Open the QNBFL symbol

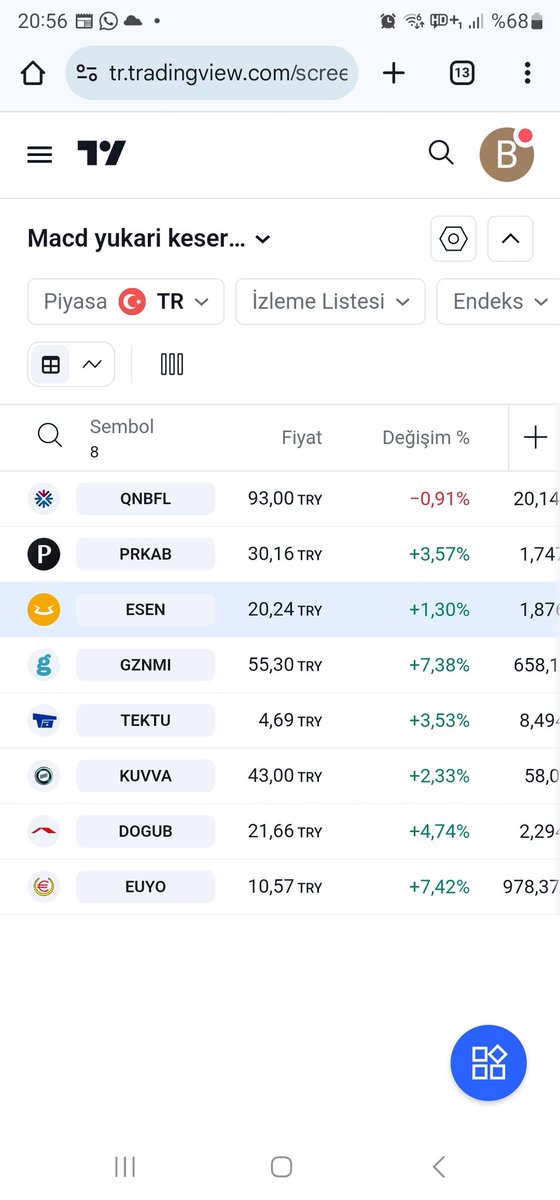(x=145, y=498)
